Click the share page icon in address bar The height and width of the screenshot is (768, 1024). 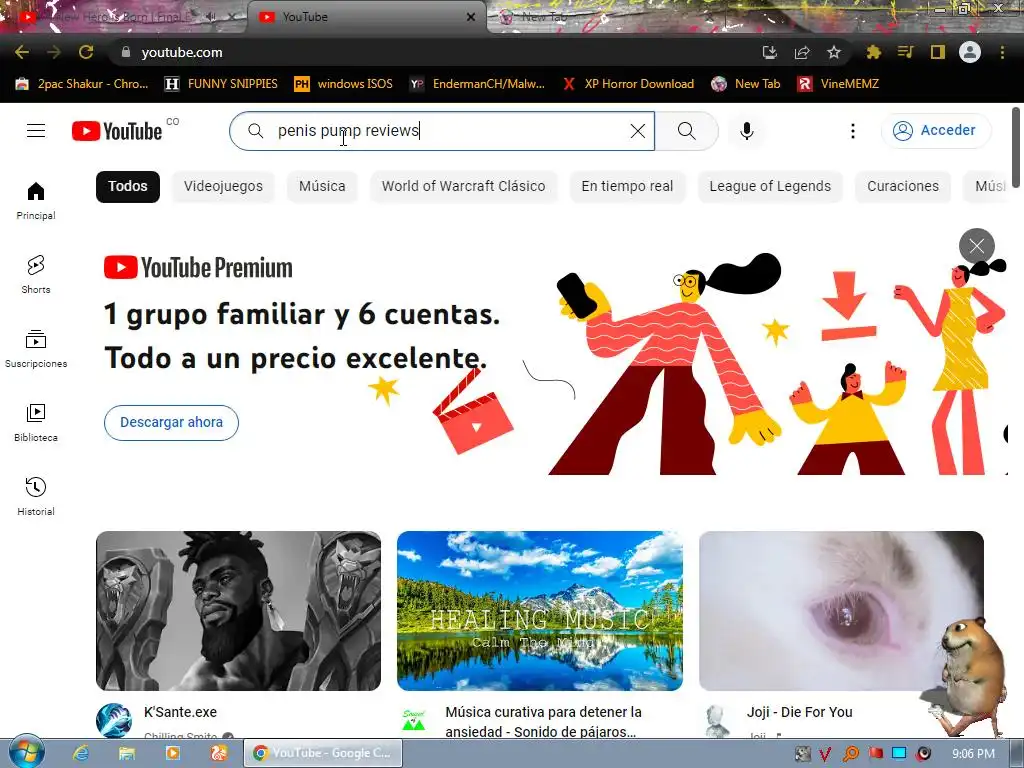coord(802,52)
